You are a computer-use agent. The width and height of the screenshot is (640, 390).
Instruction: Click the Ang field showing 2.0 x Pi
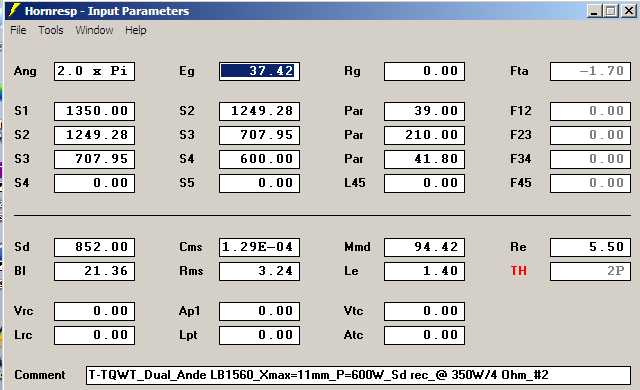click(94, 71)
